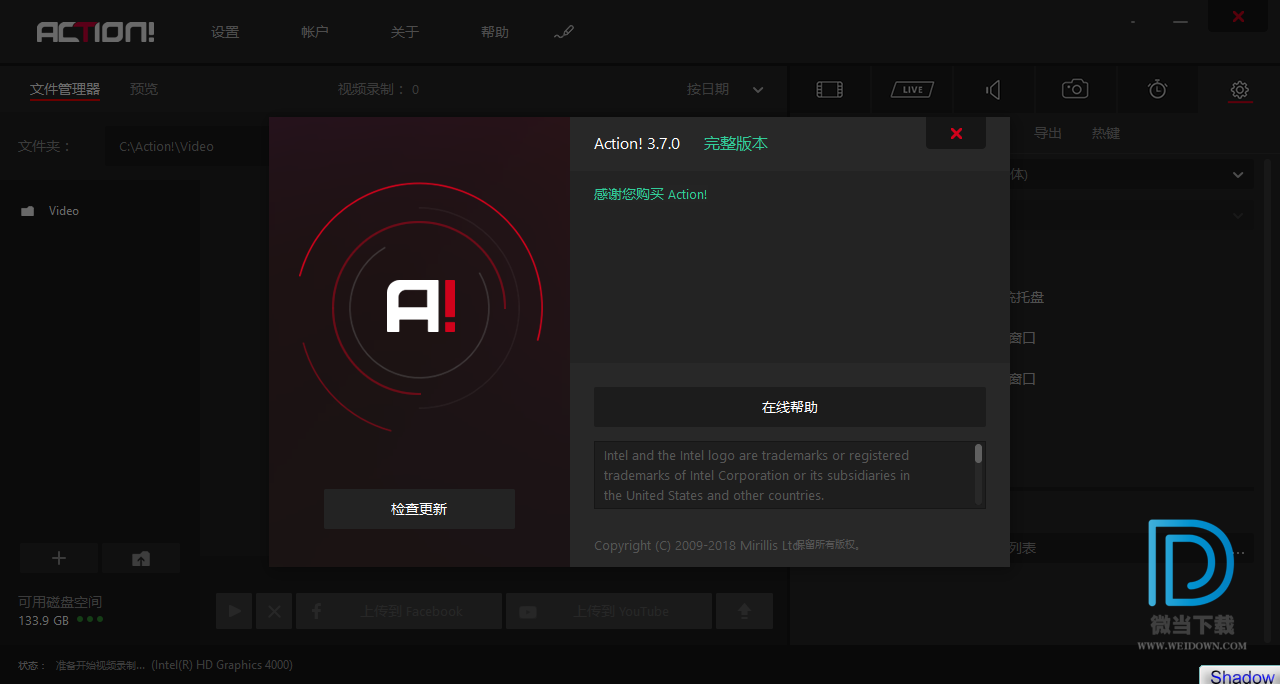Open the 热键 settings tab
Viewport: 1280px width, 684px height.
click(1106, 133)
